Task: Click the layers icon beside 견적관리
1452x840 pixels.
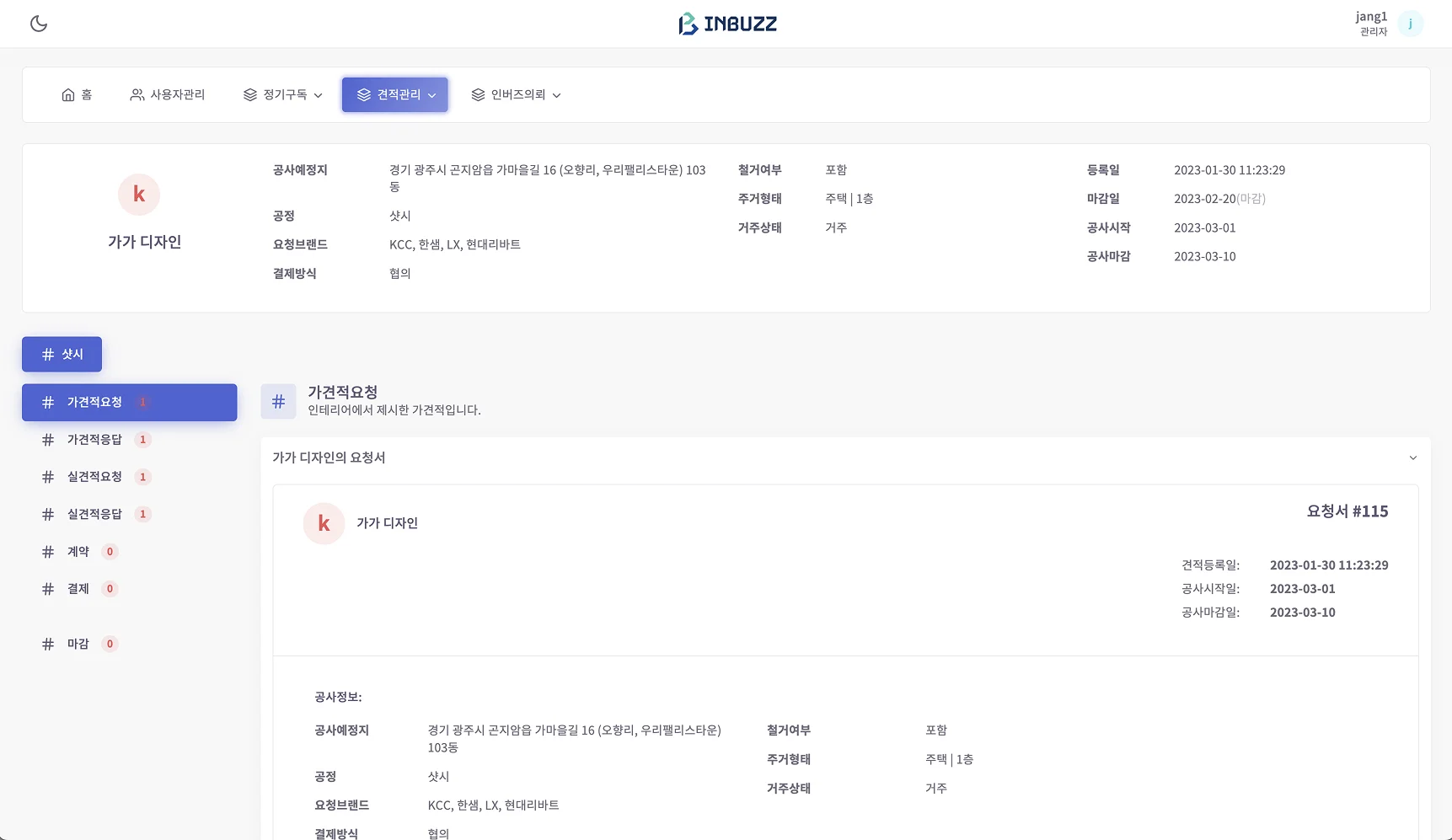Action: tap(364, 95)
